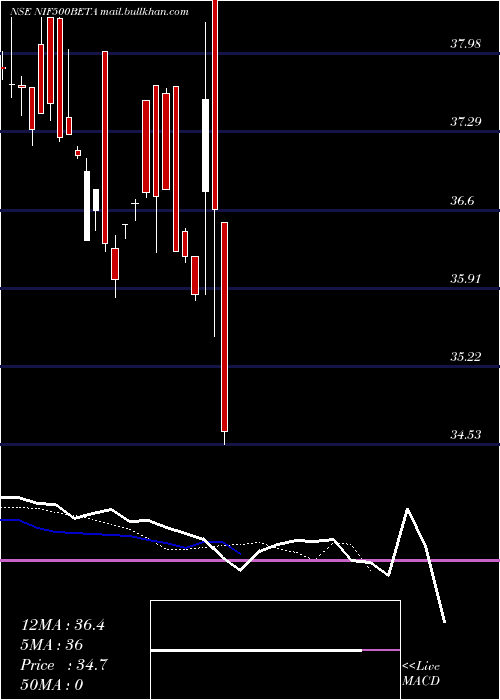Click the tall white candlestick body
This screenshot has height=700, width=500.
pyautogui.click(x=205, y=146)
